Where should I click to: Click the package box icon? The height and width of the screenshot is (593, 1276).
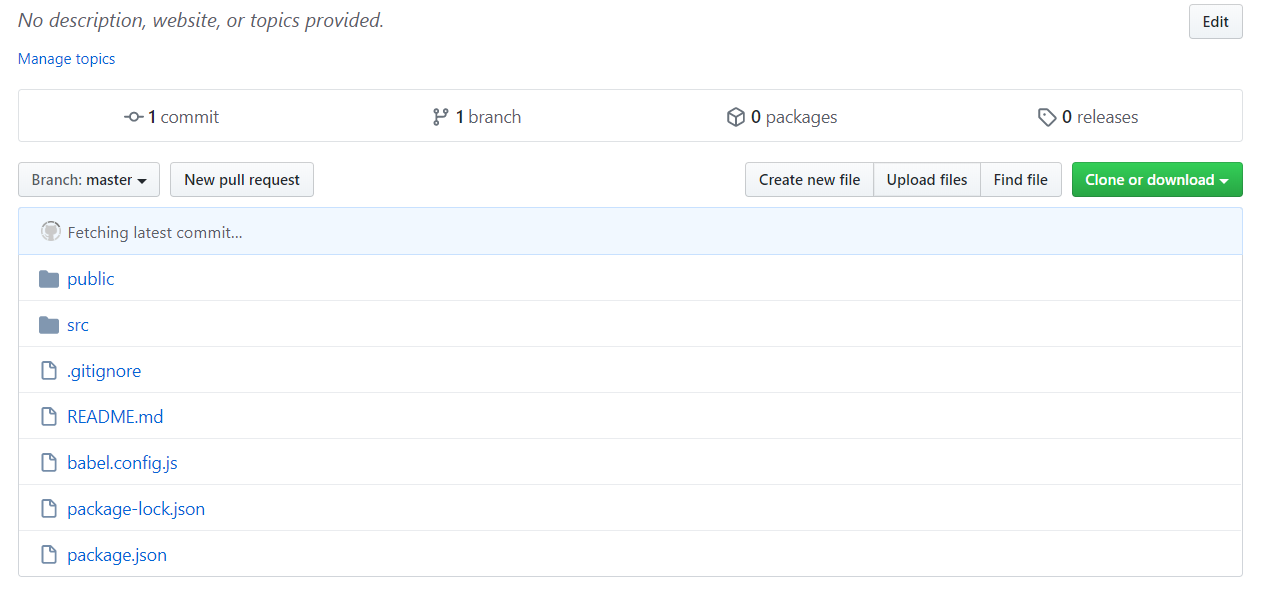736,117
